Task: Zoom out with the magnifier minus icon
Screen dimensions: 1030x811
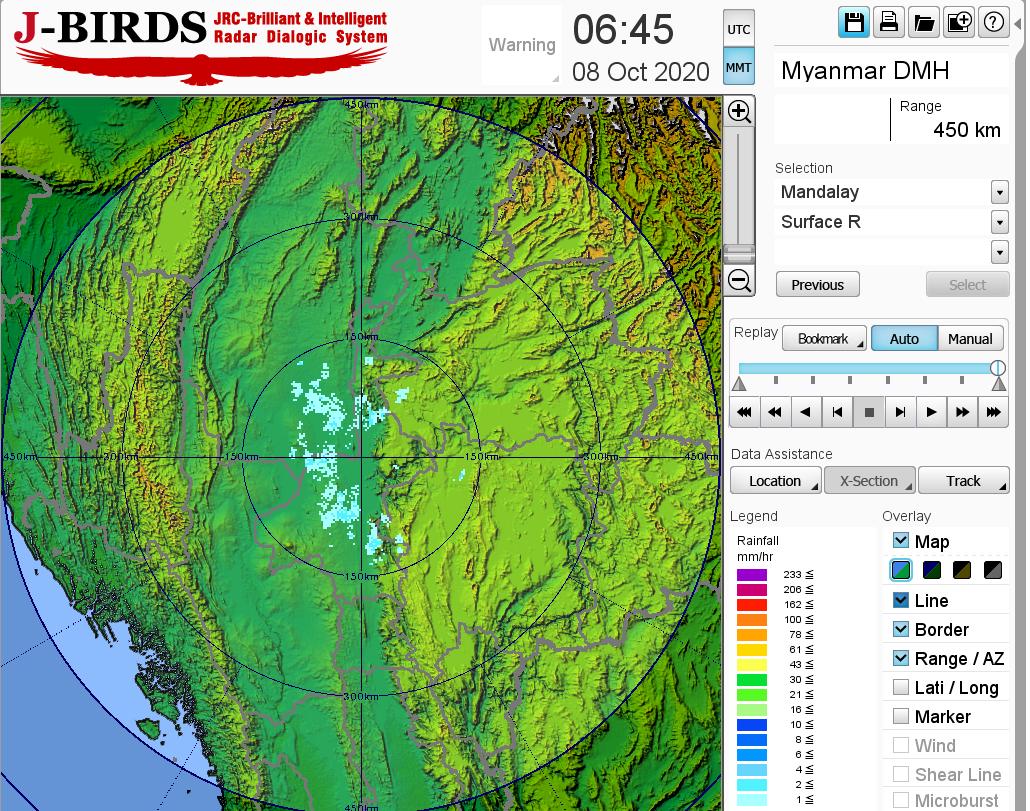Action: click(739, 281)
